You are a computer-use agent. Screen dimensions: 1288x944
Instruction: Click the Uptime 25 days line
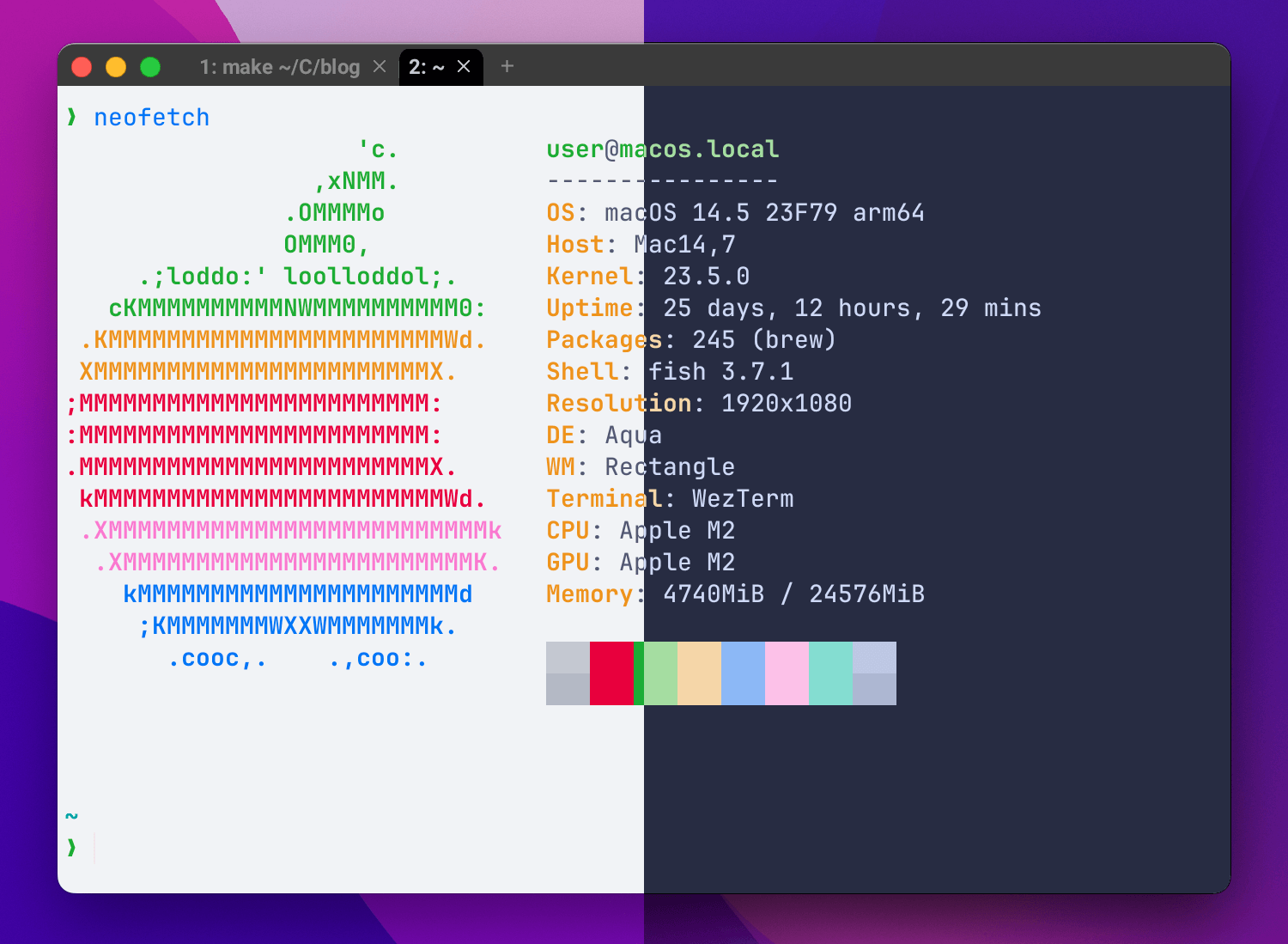793,308
